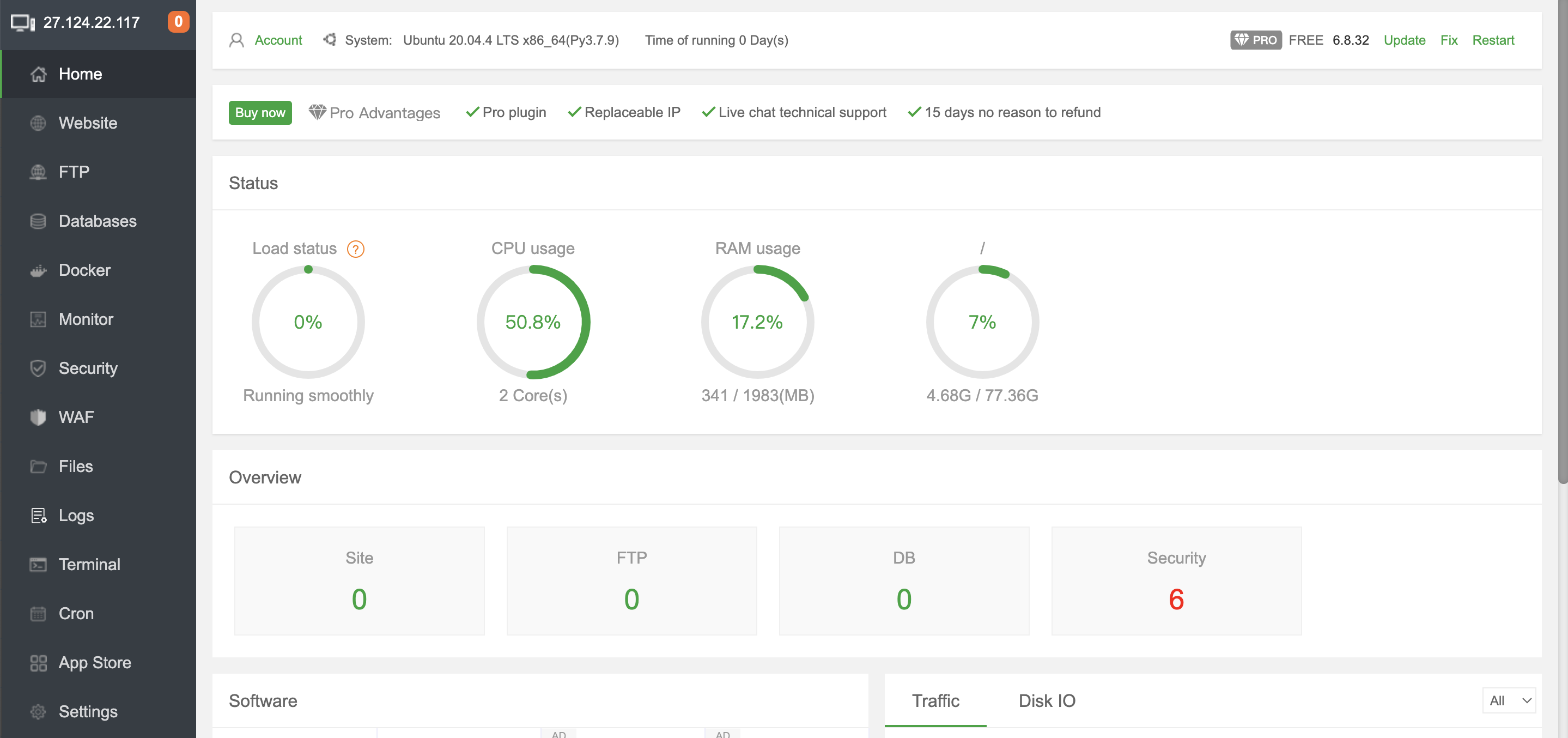Screen dimensions: 1568x738
Task: Click the Databases stack icon
Action: 38,221
